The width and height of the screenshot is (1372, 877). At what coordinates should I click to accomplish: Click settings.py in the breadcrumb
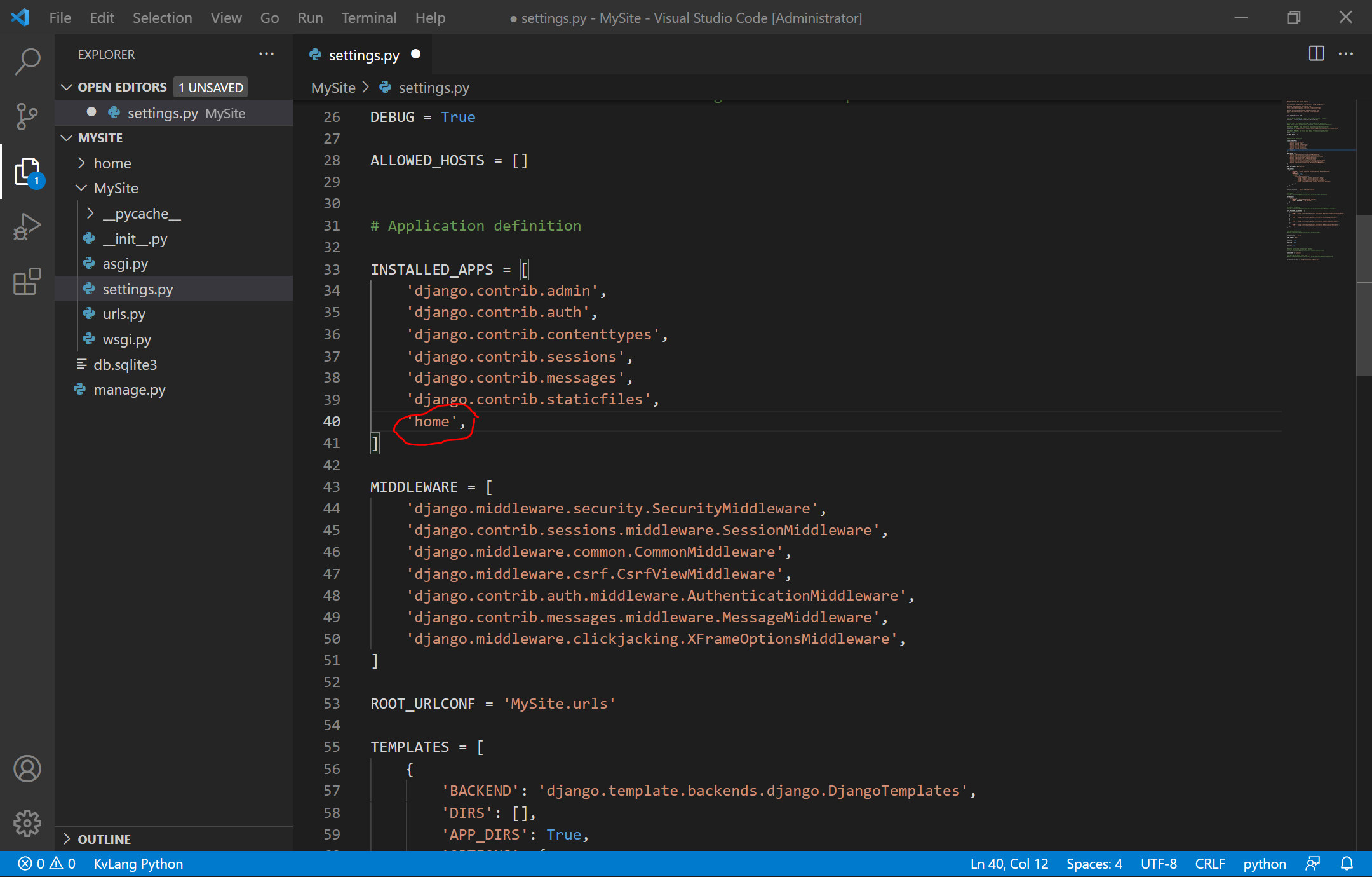tap(433, 88)
